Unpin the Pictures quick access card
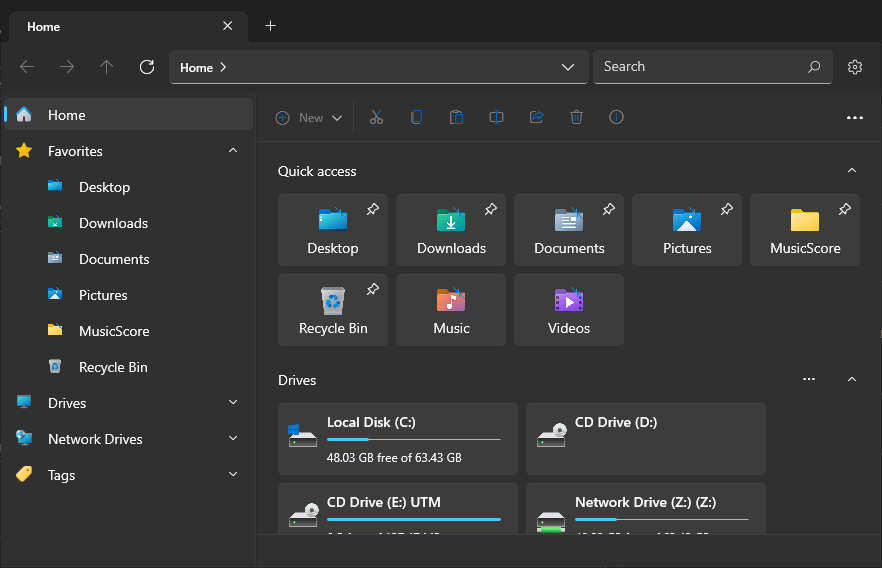882x568 pixels. [x=727, y=209]
